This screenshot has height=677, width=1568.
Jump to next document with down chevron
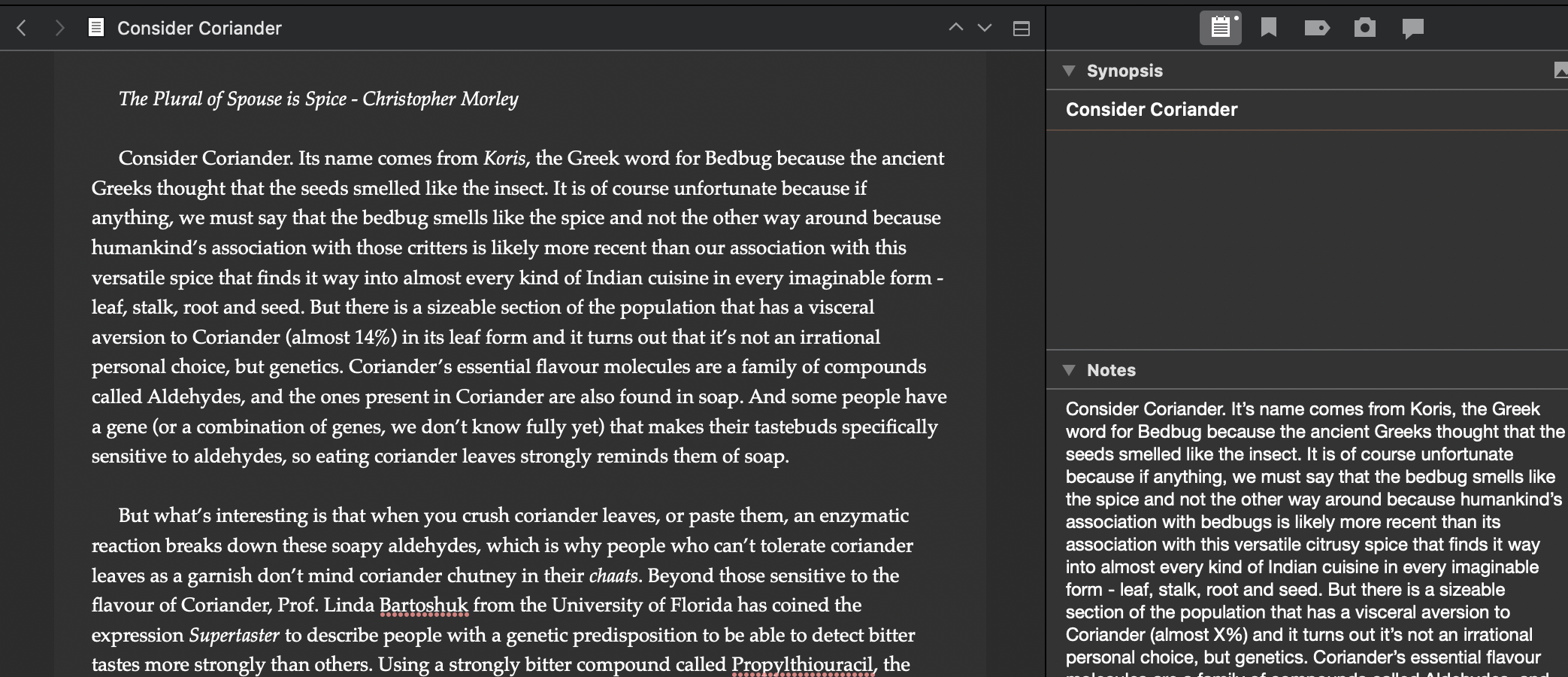[985, 29]
